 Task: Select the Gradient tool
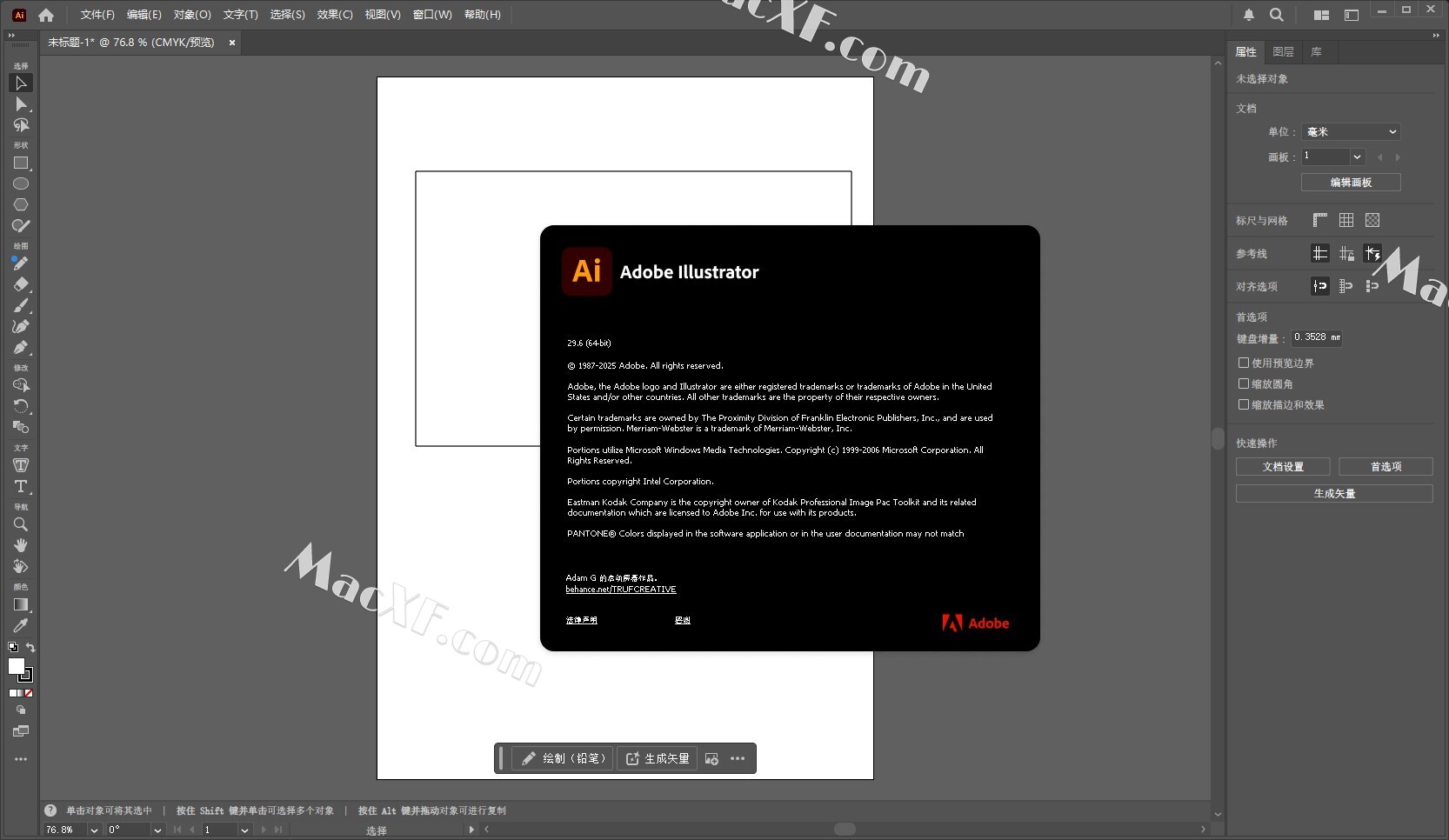(21, 604)
